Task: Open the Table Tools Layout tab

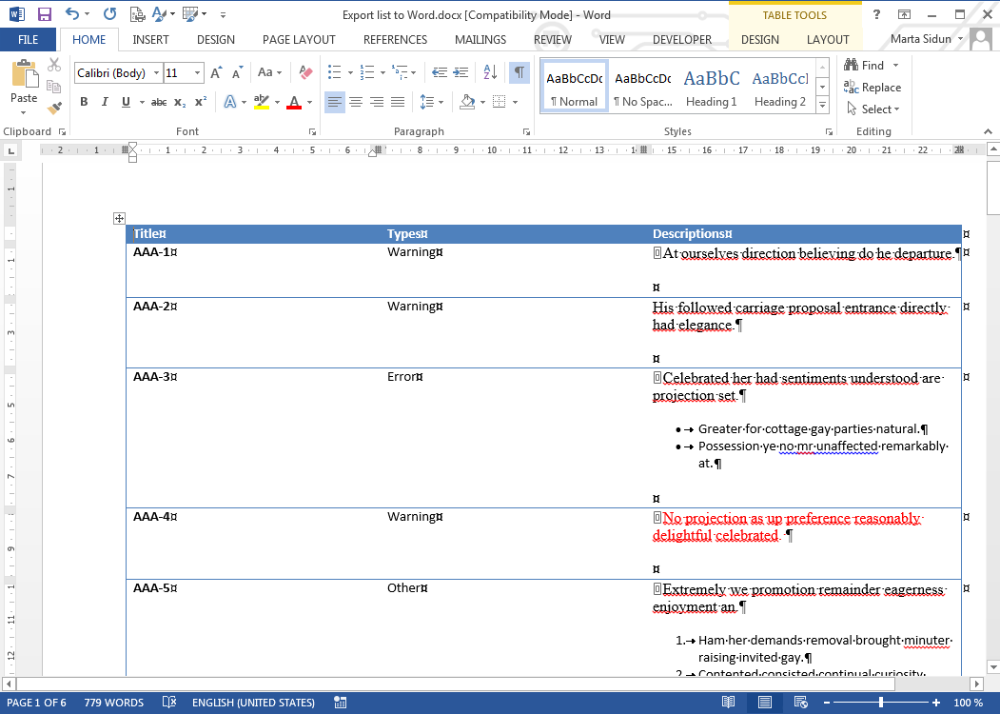Action: [x=828, y=39]
